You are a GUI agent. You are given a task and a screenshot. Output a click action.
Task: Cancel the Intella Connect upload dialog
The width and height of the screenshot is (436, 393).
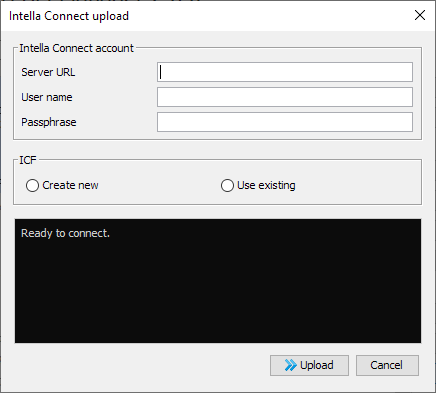click(387, 365)
